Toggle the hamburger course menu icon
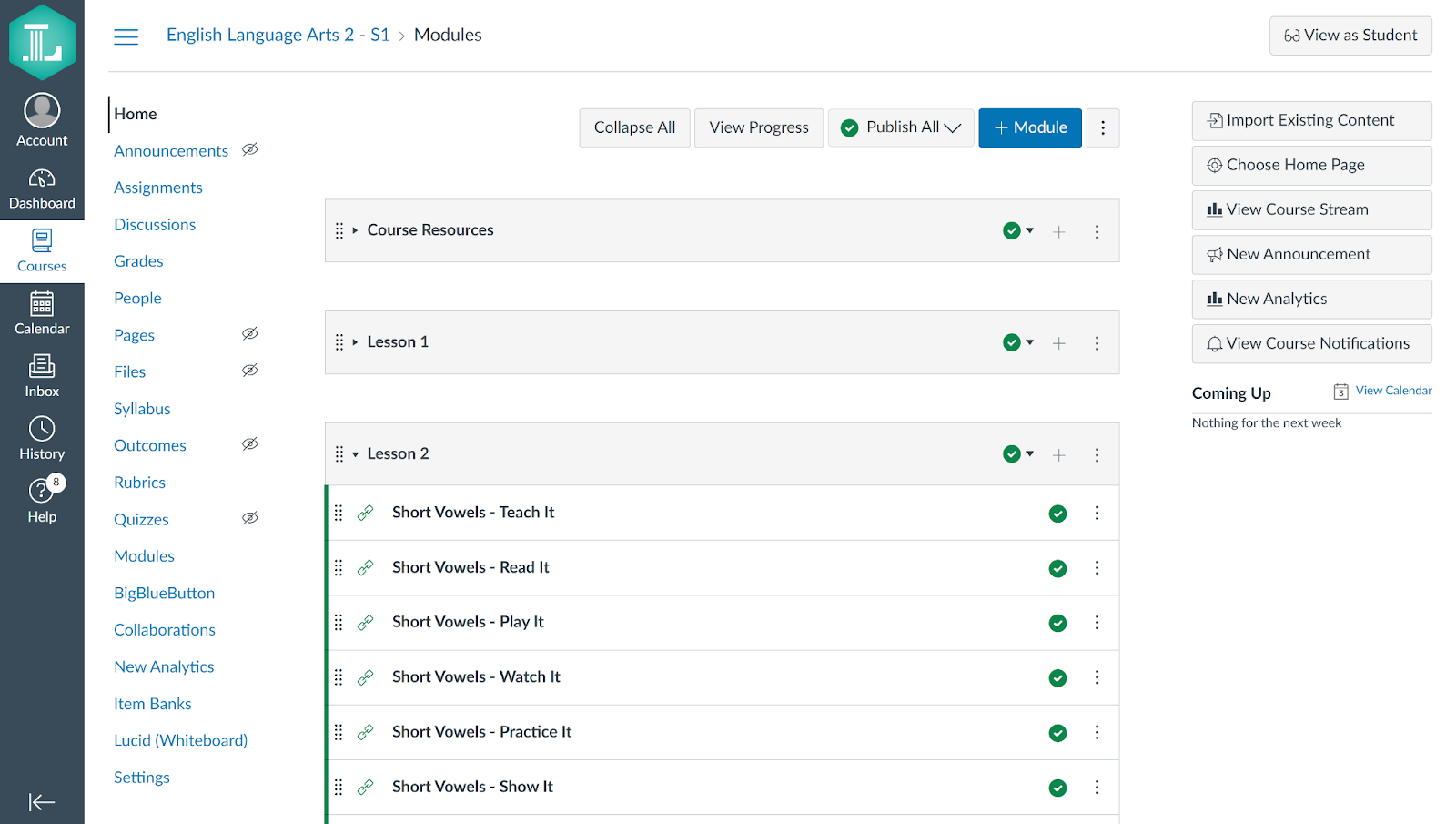 click(126, 36)
